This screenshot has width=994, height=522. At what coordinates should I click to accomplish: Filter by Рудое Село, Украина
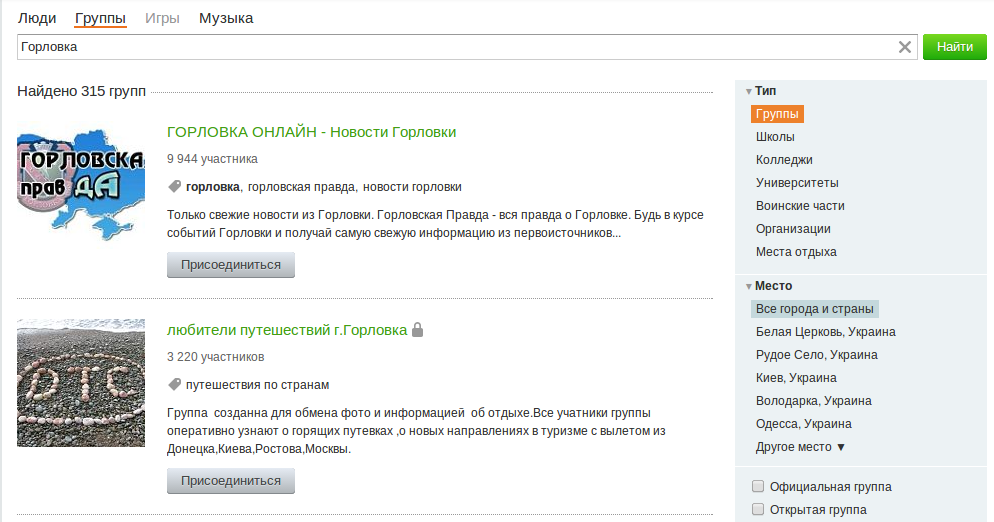[x=816, y=355]
